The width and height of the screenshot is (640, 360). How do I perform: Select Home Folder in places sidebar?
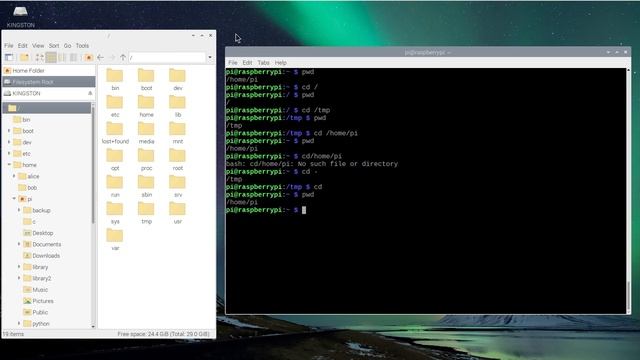[x=49, y=71]
